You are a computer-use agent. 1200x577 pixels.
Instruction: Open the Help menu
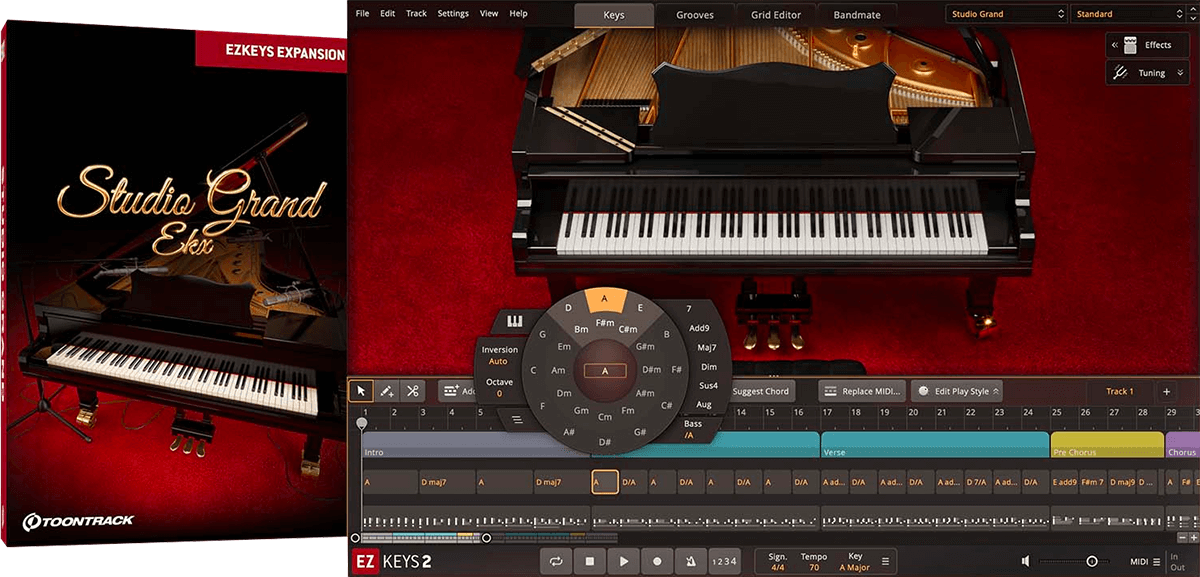(x=518, y=14)
